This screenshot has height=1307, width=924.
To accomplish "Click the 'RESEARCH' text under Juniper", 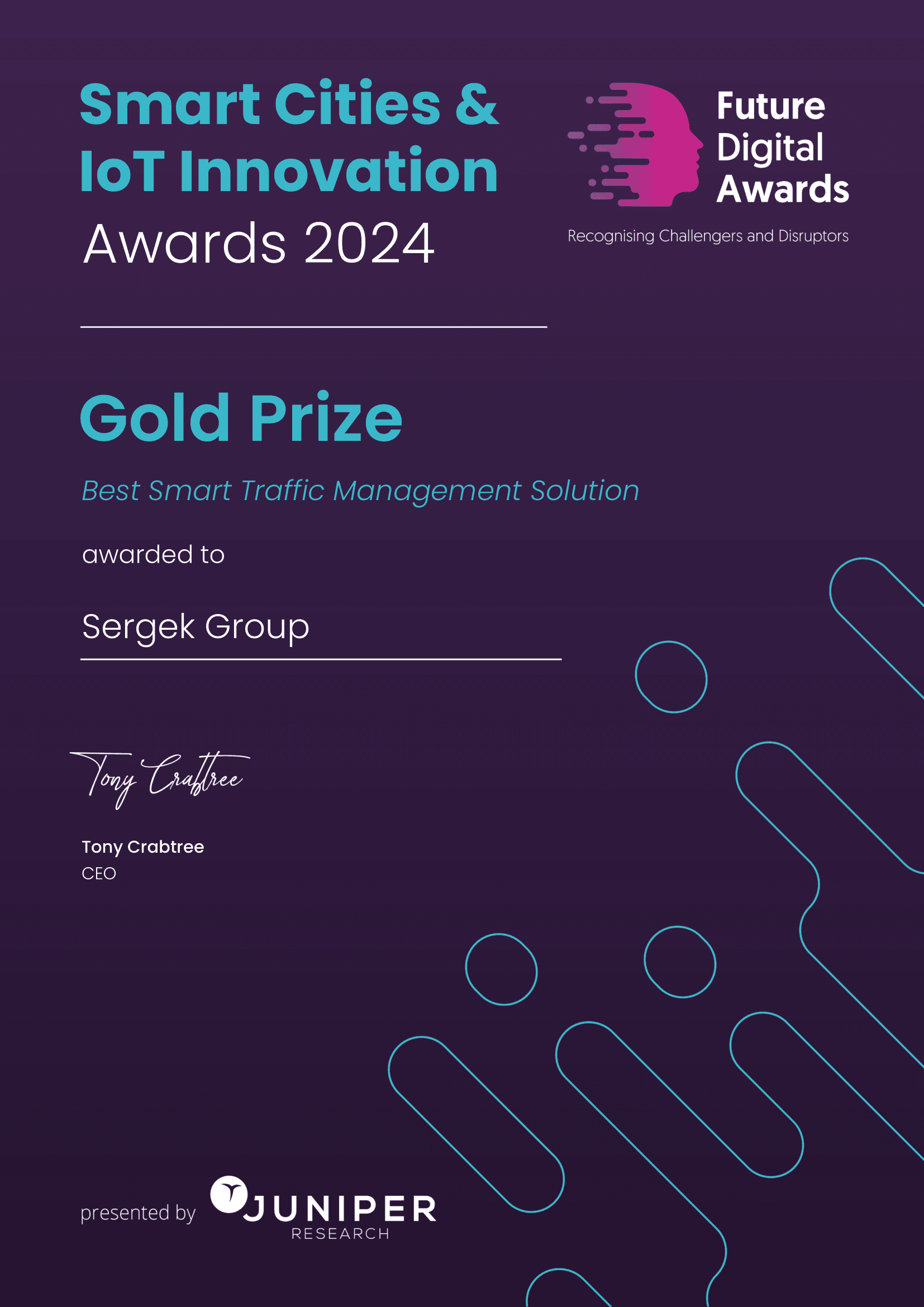I will (x=340, y=1234).
